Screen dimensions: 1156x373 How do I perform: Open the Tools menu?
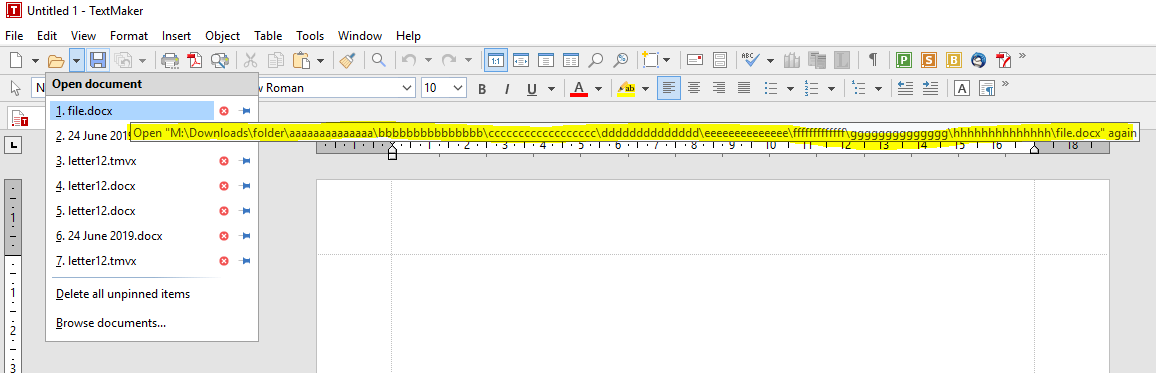coord(310,35)
